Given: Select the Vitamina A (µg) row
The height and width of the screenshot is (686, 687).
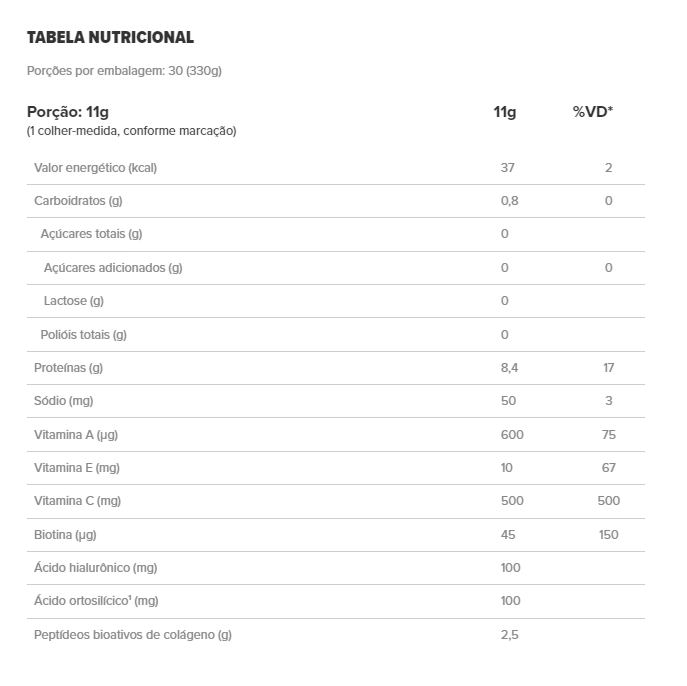Looking at the screenshot, I should coord(336,435).
